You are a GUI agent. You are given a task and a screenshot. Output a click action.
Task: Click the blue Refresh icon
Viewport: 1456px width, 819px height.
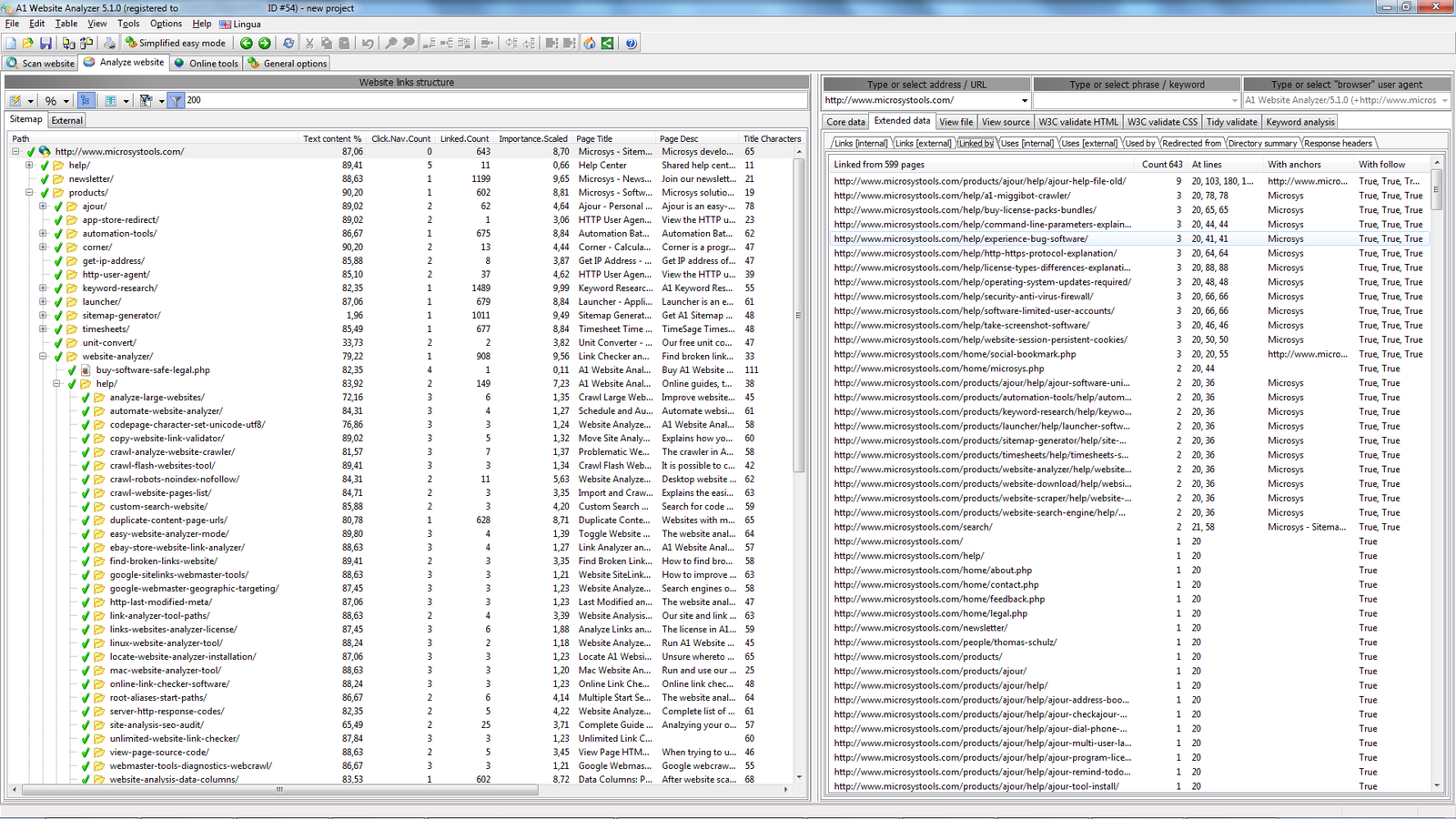[288, 43]
